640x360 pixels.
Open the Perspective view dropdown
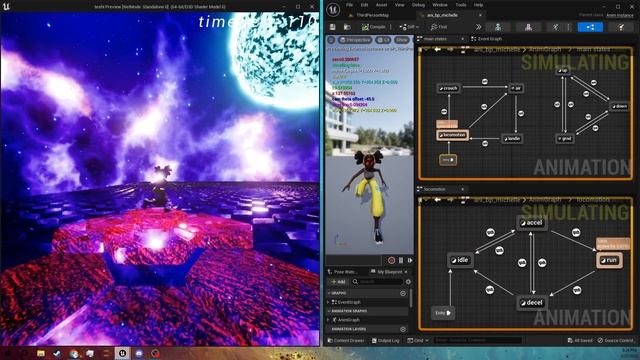pos(355,40)
